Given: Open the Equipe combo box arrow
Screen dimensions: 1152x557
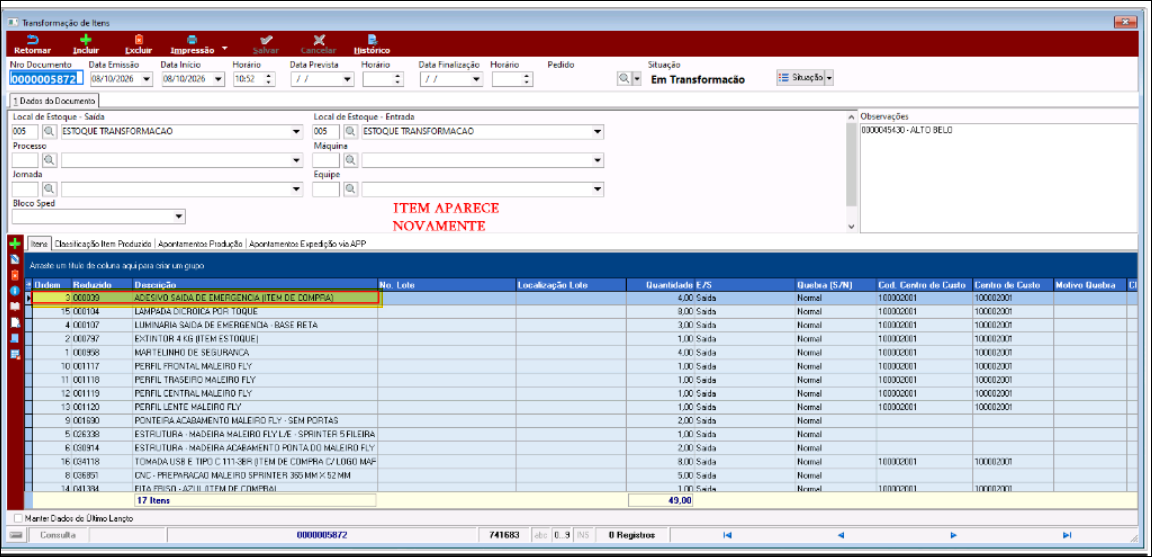Looking at the screenshot, I should coord(598,190).
